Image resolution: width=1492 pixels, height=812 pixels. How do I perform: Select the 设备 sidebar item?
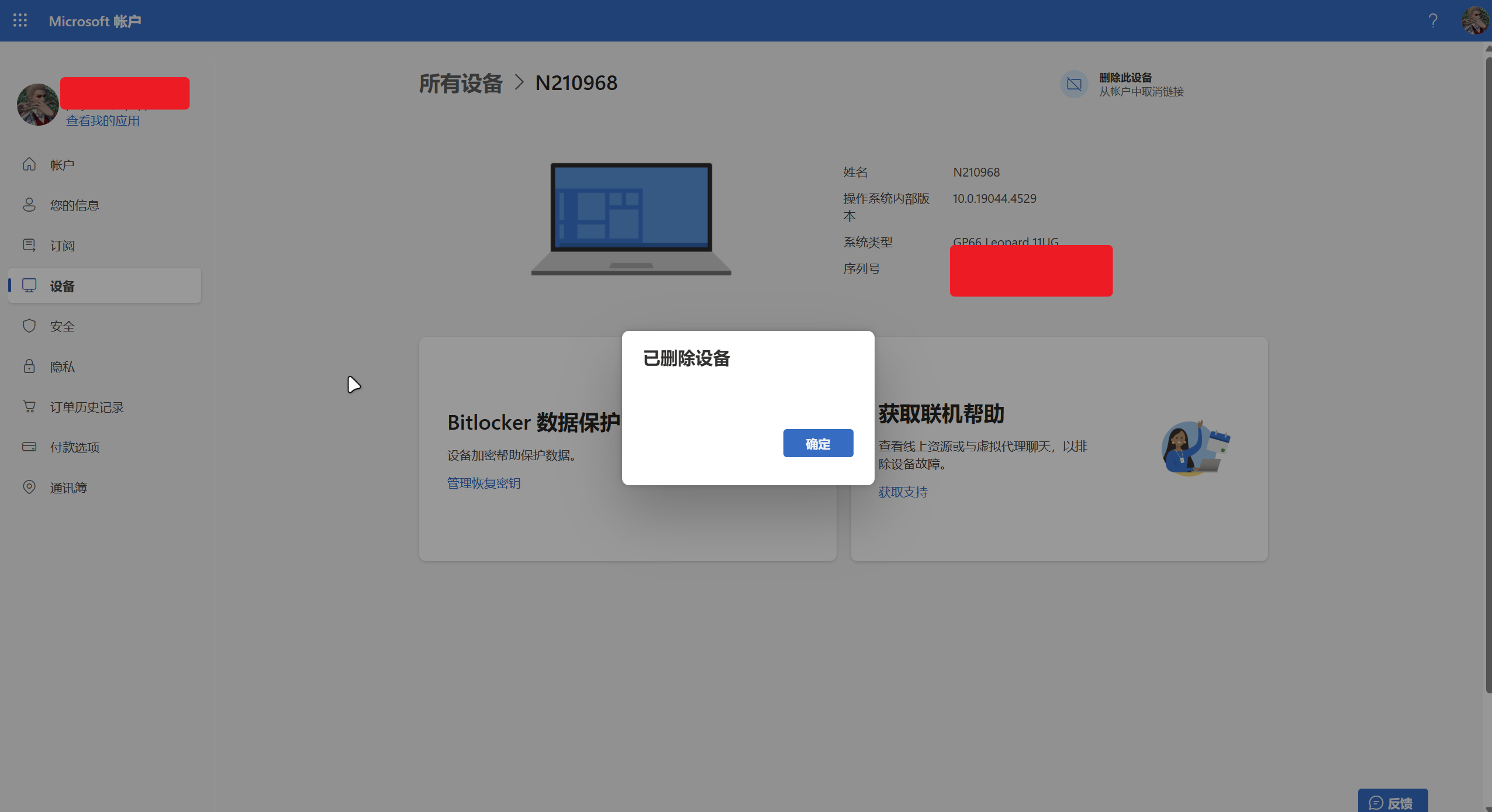click(105, 285)
